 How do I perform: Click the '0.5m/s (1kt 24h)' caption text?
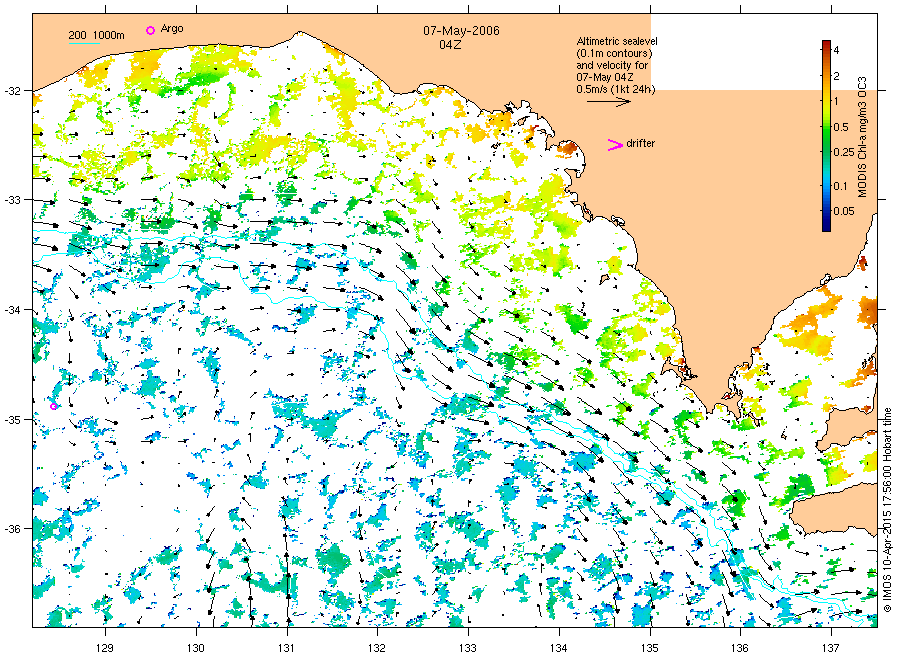click(616, 90)
